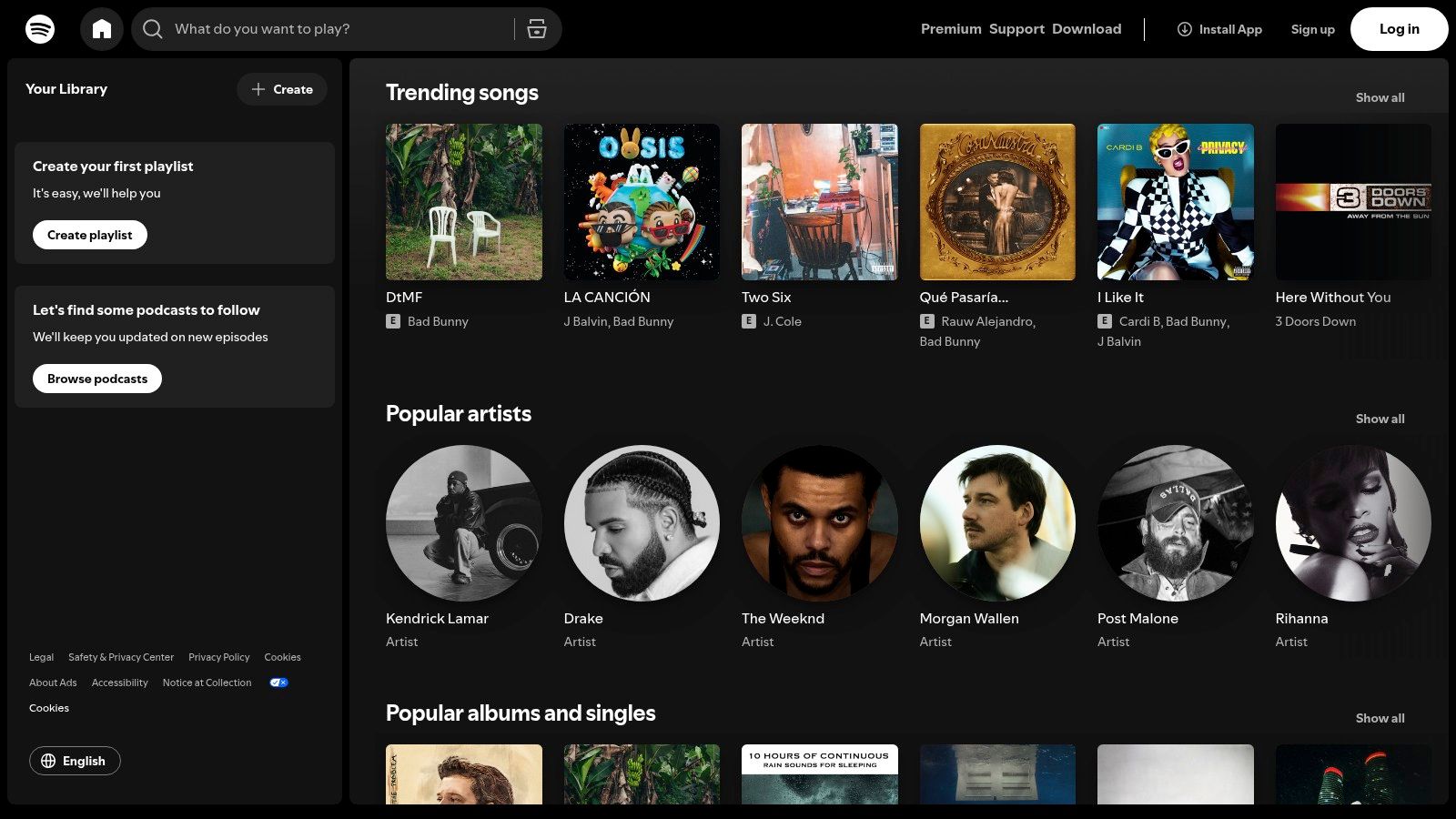Click the globe icon in language button
Viewport: 1456px width, 819px height.
click(x=48, y=761)
